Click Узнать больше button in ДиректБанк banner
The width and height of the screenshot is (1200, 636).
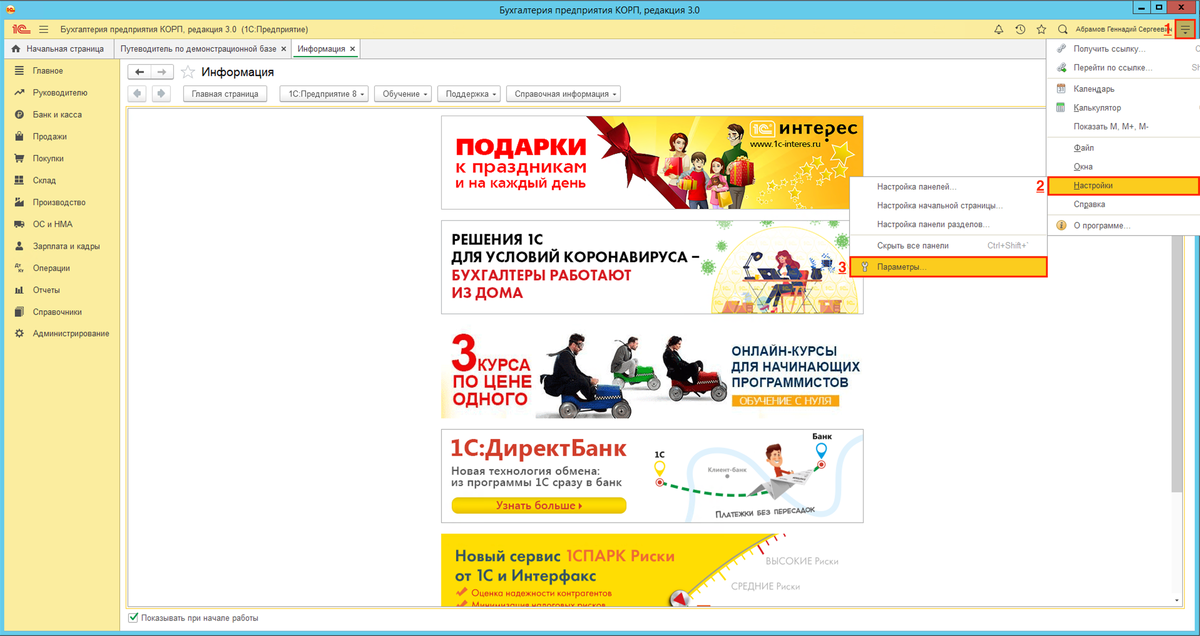539,506
